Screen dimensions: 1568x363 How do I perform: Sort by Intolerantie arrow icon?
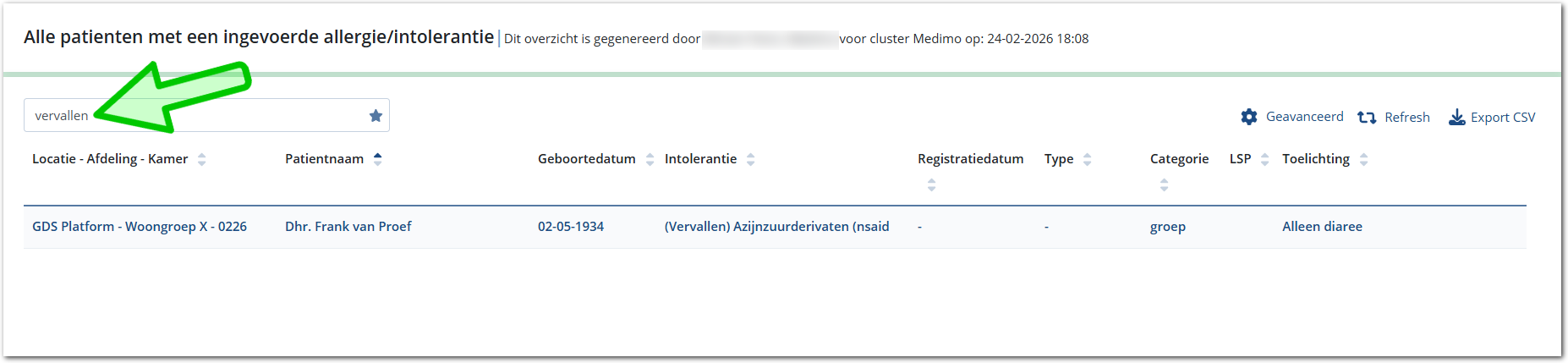[x=750, y=159]
